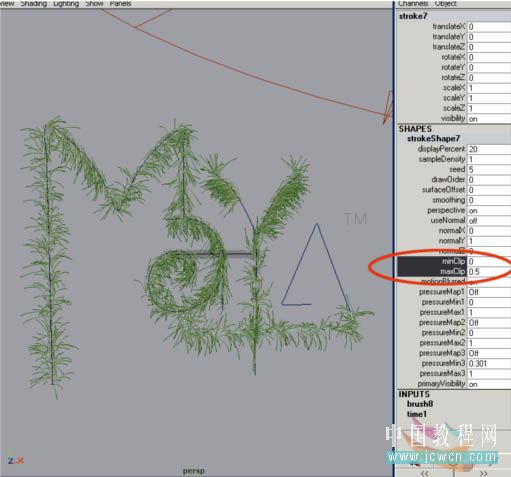Select the sampleDensity attribute label
Viewport: 511px width, 477px height.
(x=442, y=159)
